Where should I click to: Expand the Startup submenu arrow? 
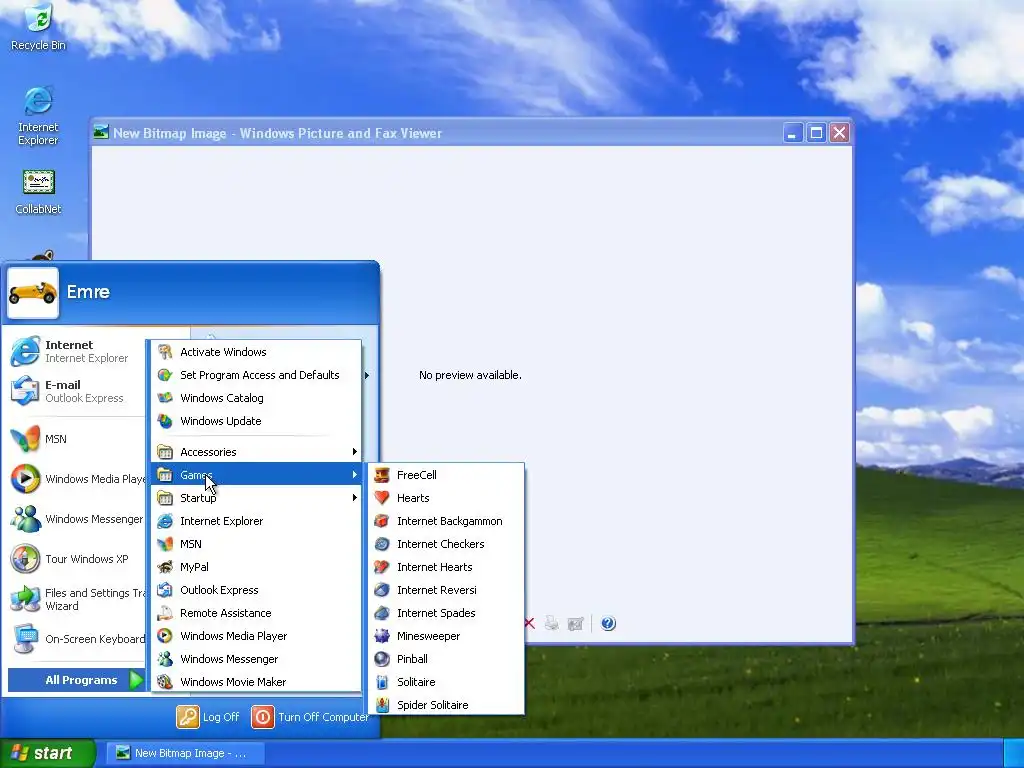pyautogui.click(x=355, y=498)
